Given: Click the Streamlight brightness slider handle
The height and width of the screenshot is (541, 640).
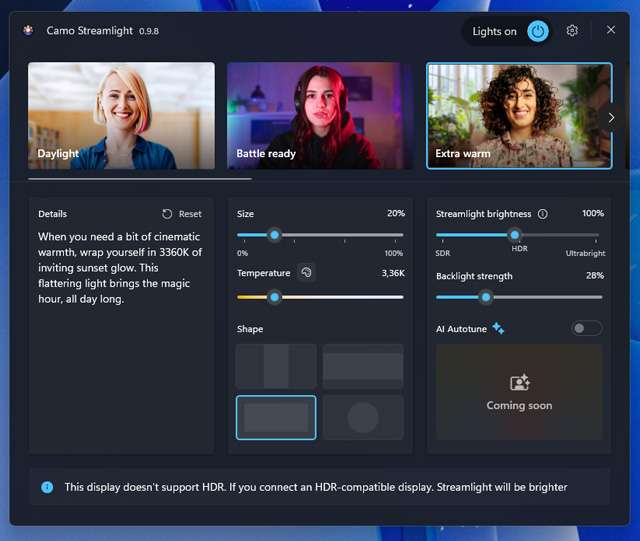Looking at the screenshot, I should [x=515, y=235].
